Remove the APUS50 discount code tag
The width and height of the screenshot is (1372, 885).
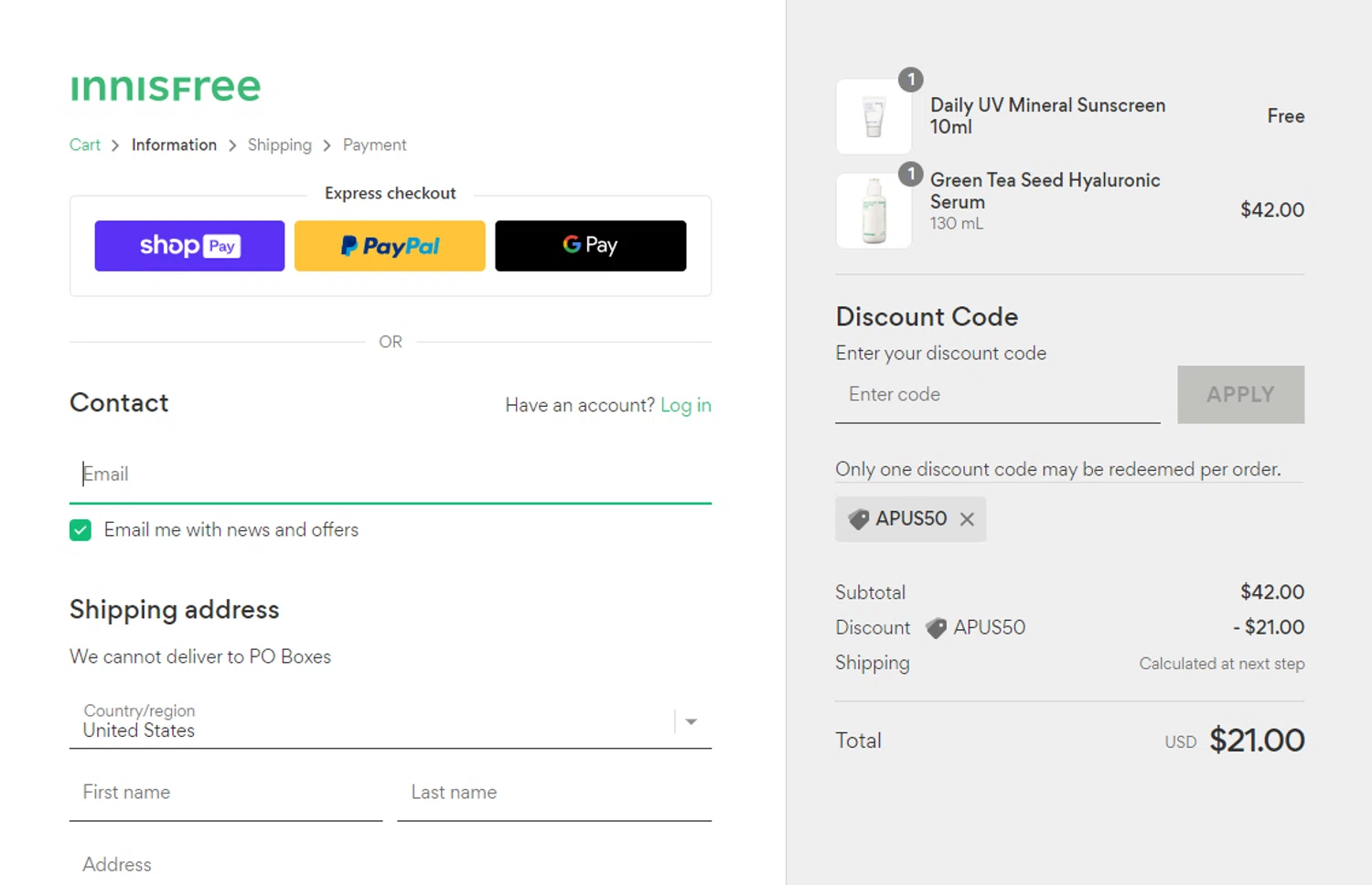tap(967, 519)
